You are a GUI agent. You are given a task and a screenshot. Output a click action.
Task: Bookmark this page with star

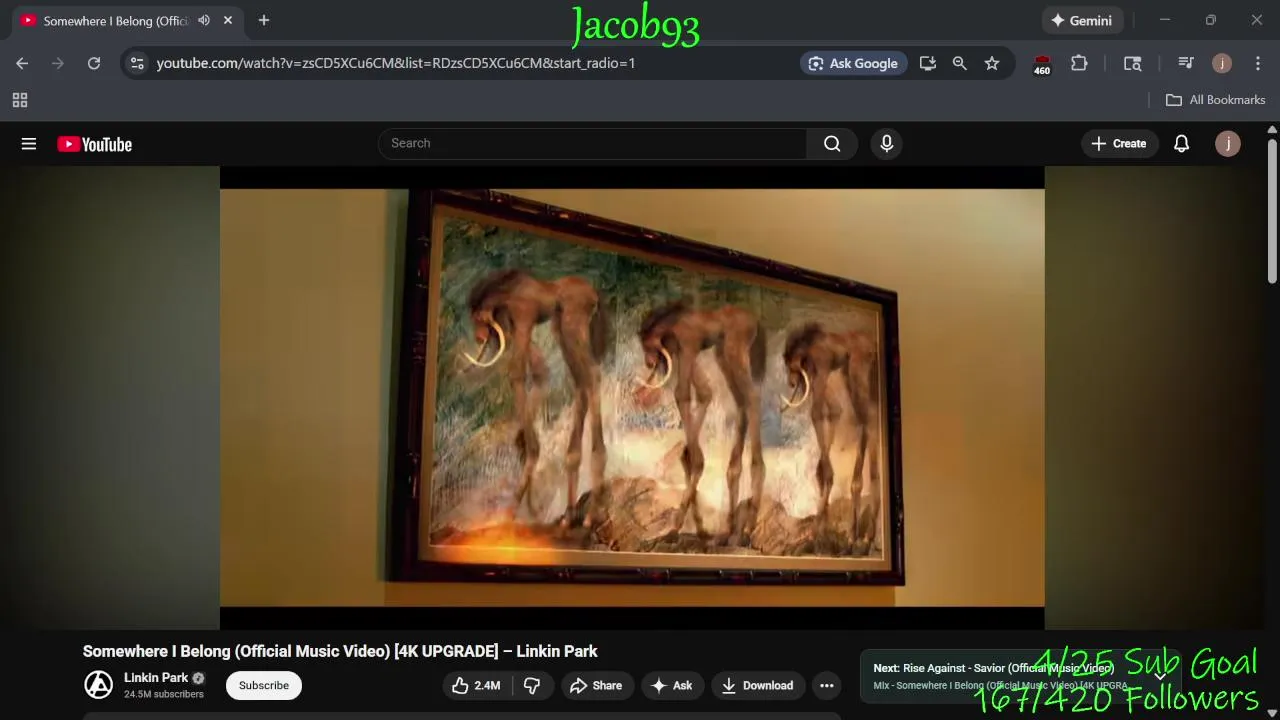tap(992, 63)
